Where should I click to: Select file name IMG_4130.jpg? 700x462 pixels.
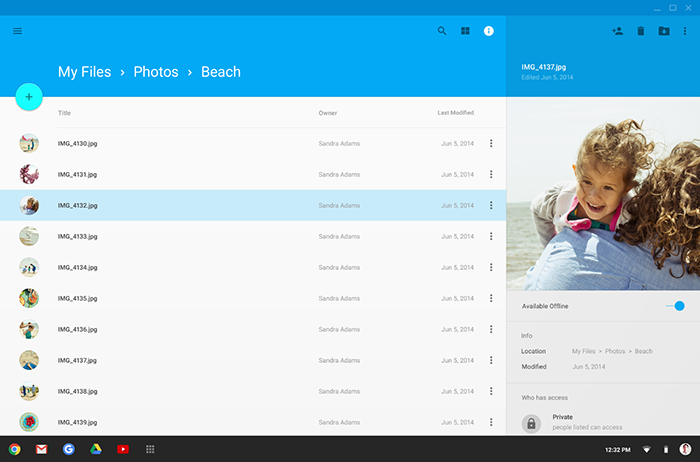coord(77,143)
